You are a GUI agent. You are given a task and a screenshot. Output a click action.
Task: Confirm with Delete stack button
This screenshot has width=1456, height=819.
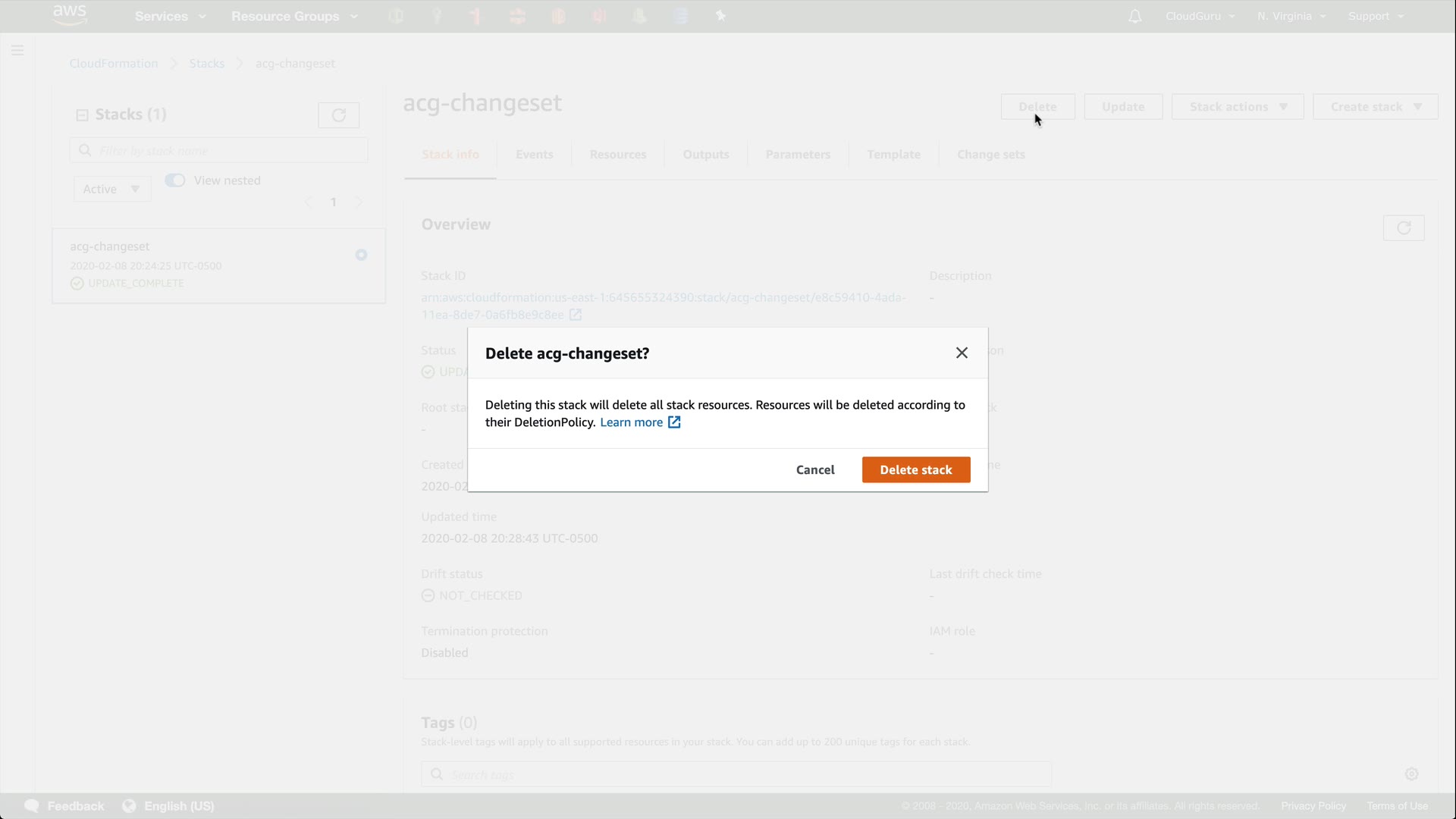point(915,470)
